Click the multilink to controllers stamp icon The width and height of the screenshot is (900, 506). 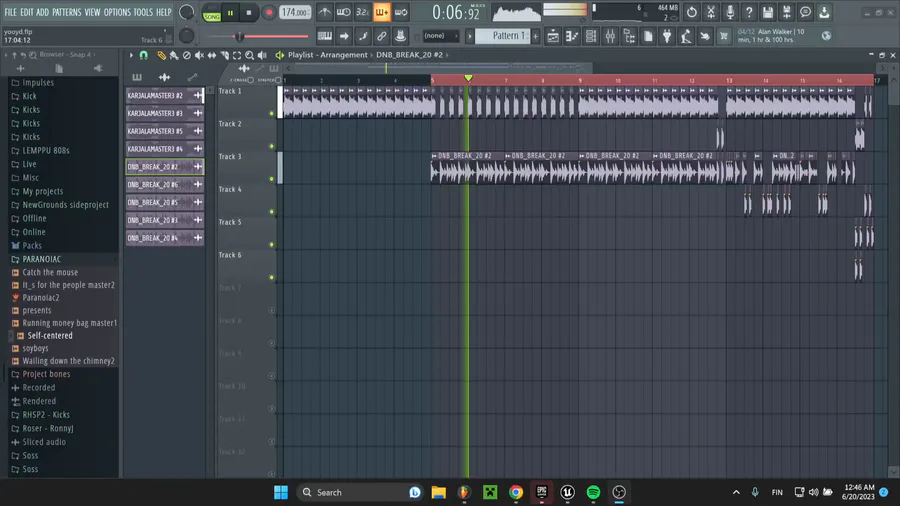click(x=401, y=36)
